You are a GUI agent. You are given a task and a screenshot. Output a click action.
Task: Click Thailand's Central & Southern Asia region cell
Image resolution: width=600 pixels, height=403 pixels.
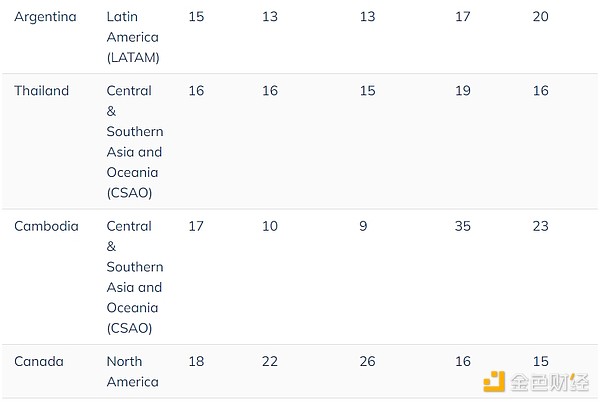click(135, 141)
